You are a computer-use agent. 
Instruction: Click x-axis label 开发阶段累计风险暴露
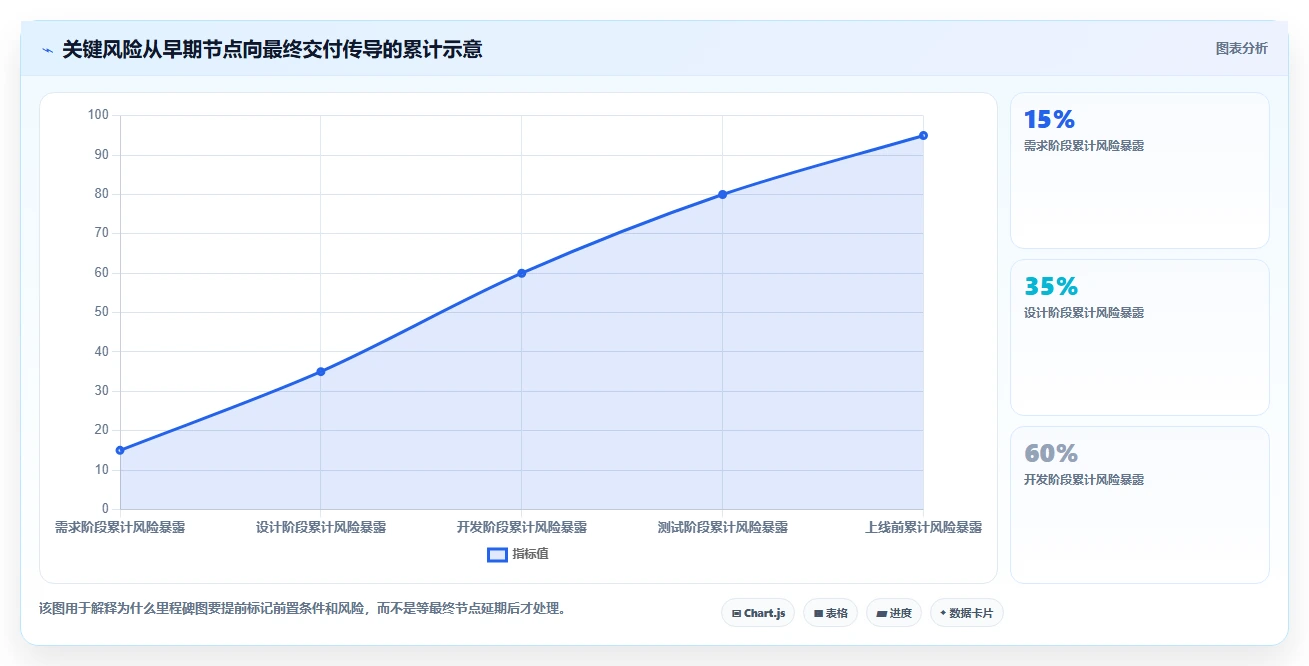click(x=521, y=527)
